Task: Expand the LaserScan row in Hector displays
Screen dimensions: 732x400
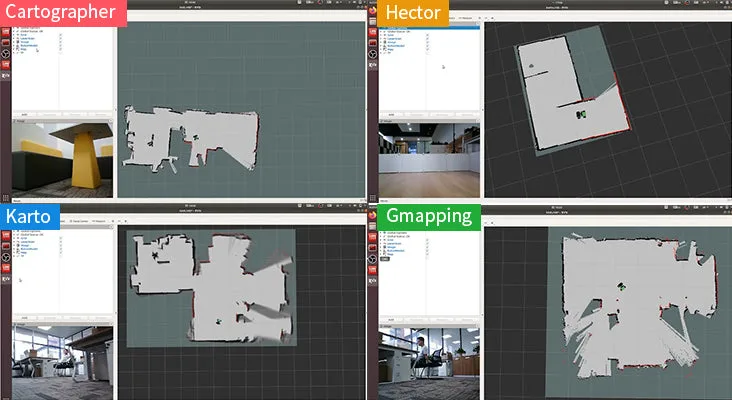Action: tap(380, 39)
